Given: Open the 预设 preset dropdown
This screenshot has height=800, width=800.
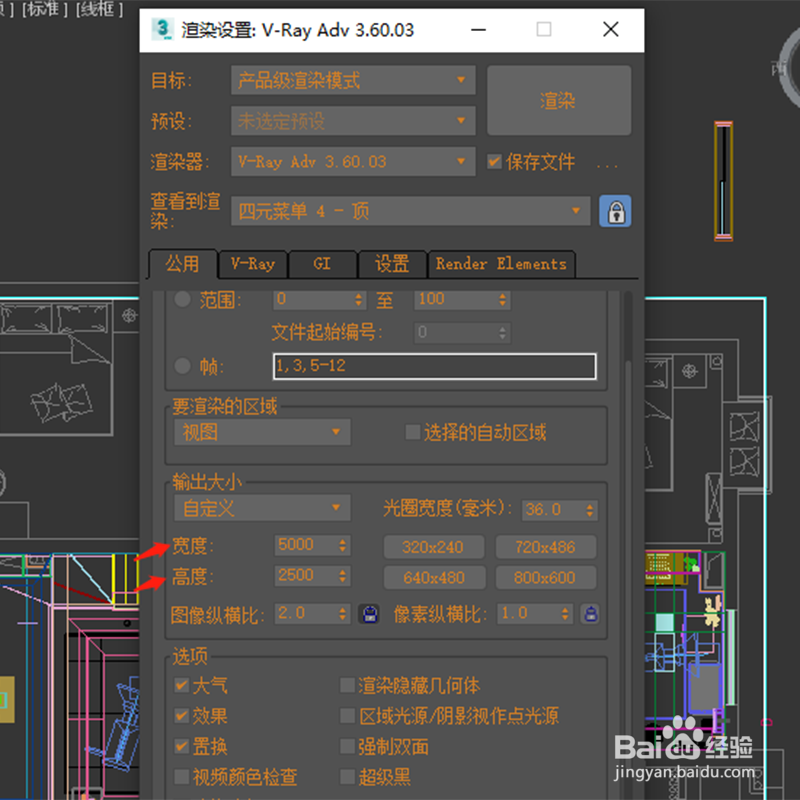Looking at the screenshot, I should [x=353, y=121].
